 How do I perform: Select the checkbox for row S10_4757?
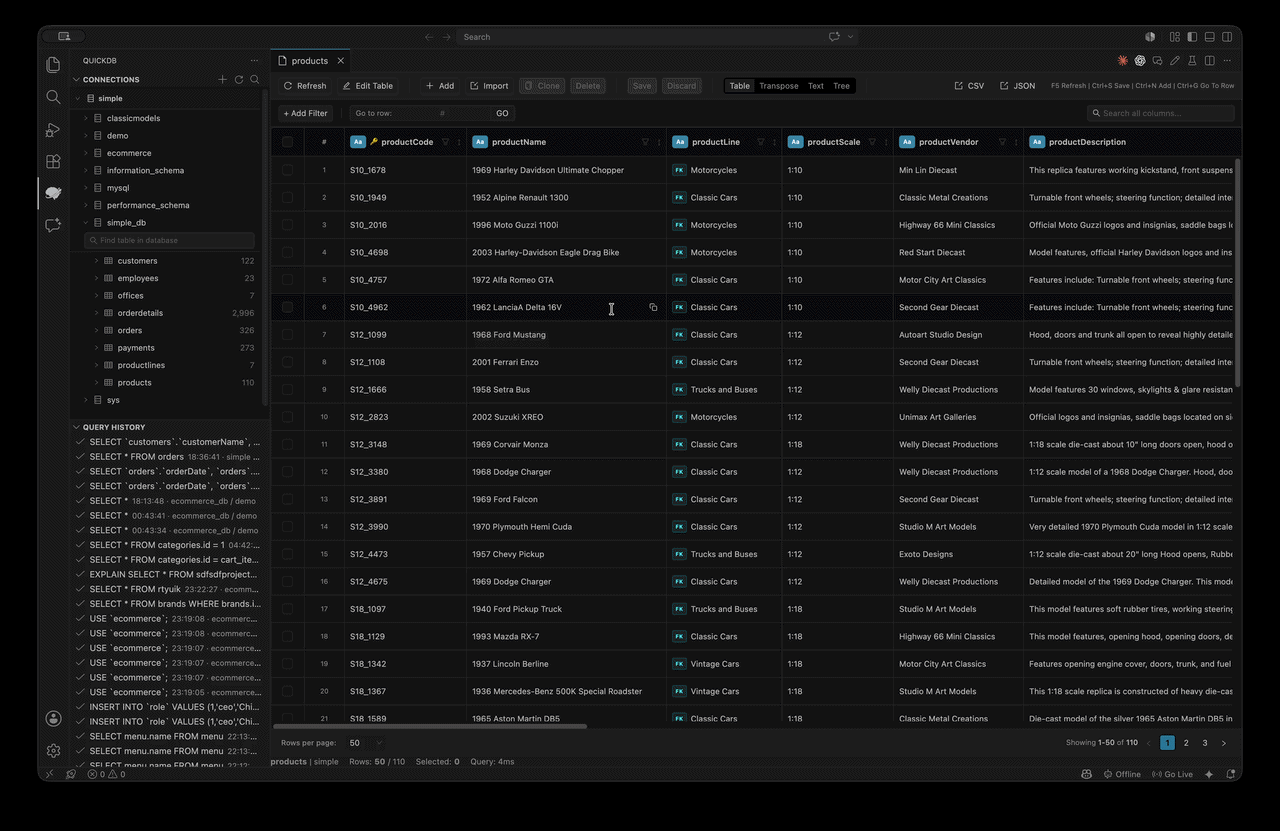coord(288,280)
